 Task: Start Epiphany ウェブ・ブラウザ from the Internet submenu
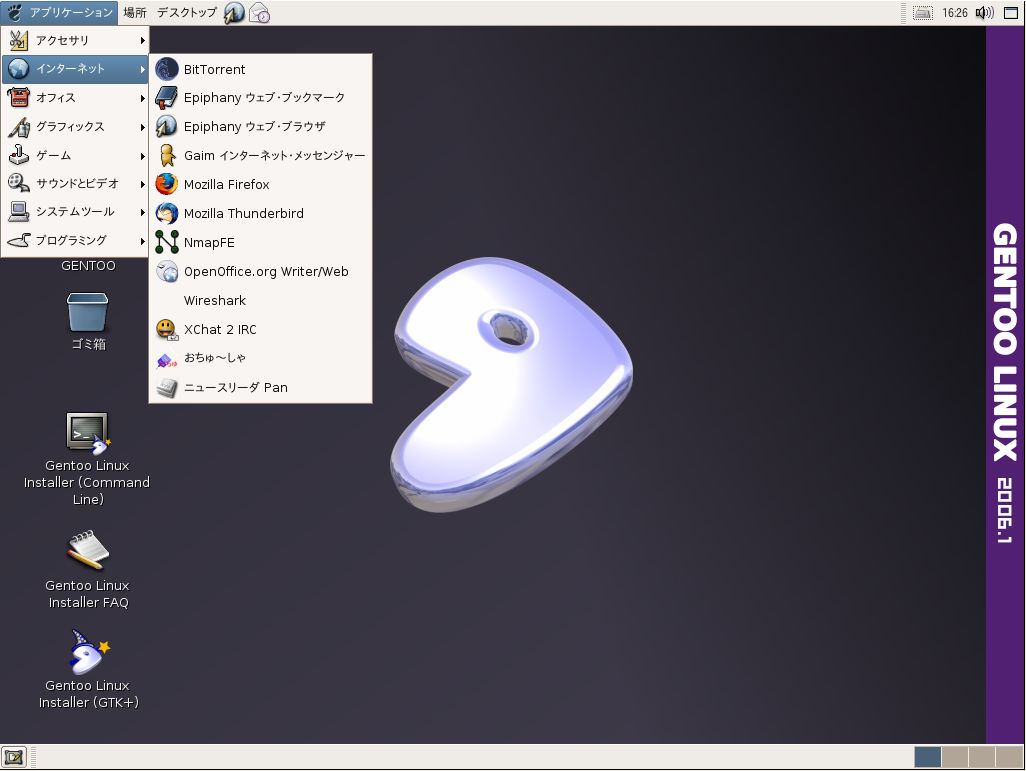click(x=260, y=126)
